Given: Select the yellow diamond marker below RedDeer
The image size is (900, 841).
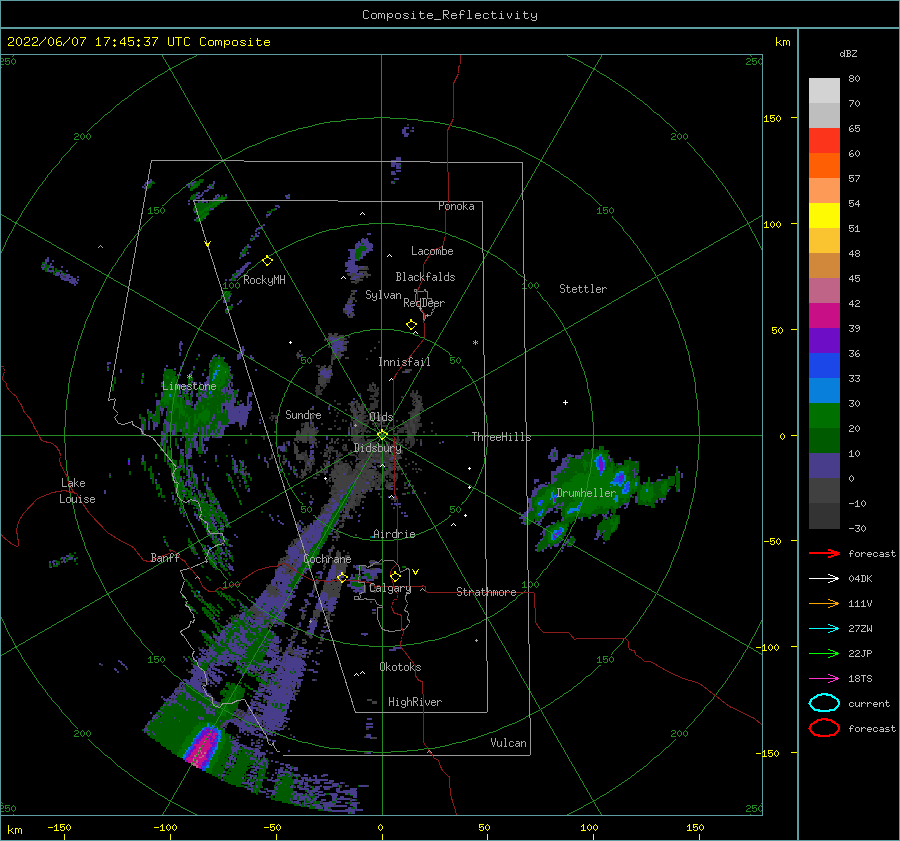Looking at the screenshot, I should 412,325.
